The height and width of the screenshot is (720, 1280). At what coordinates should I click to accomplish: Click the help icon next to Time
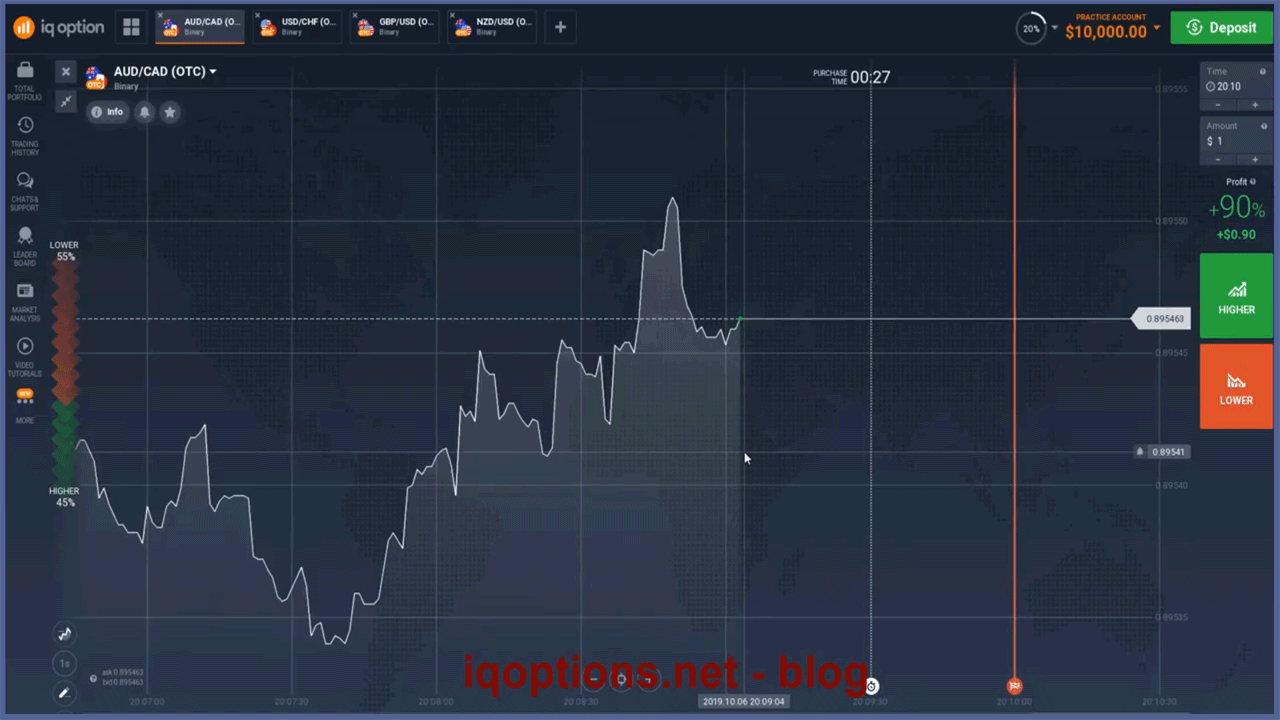(1264, 72)
